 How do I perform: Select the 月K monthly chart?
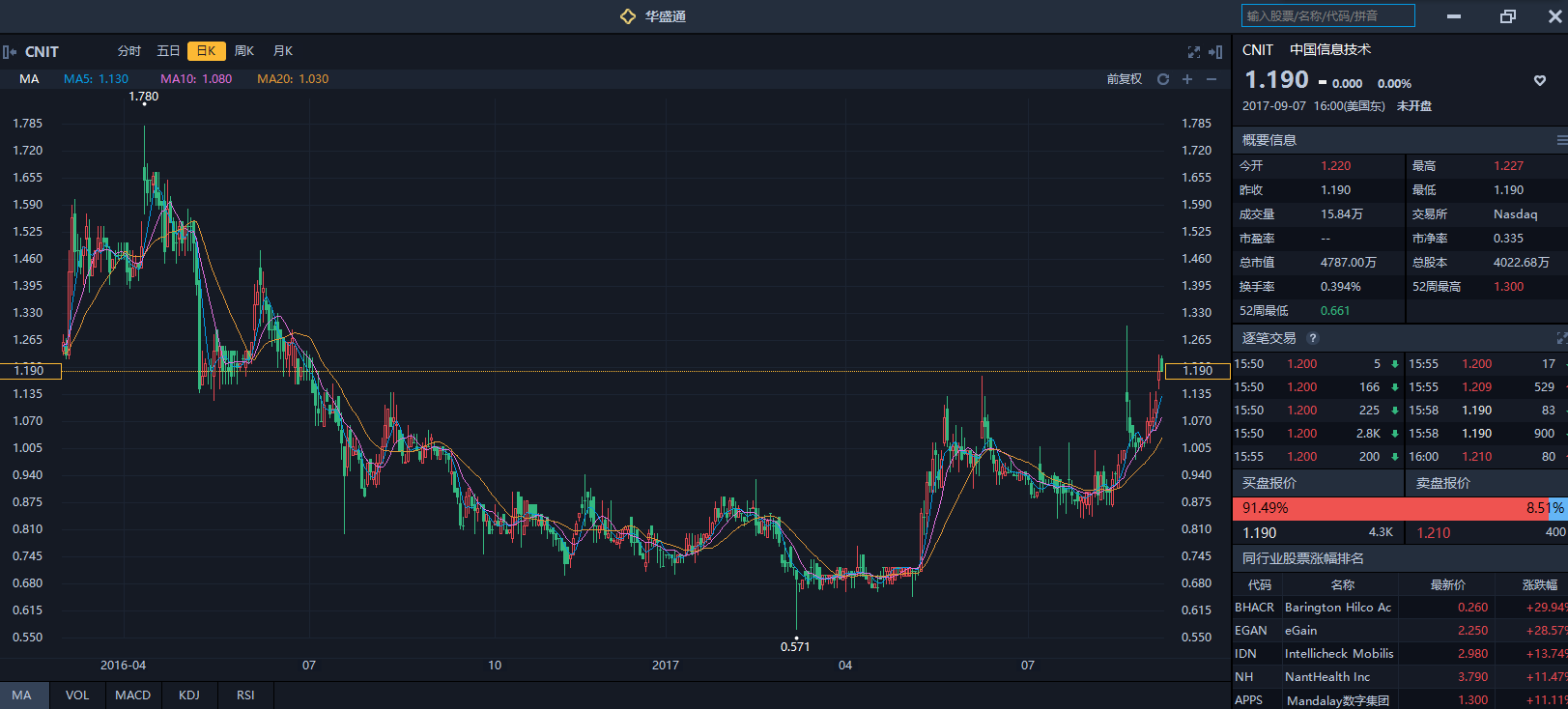(283, 51)
